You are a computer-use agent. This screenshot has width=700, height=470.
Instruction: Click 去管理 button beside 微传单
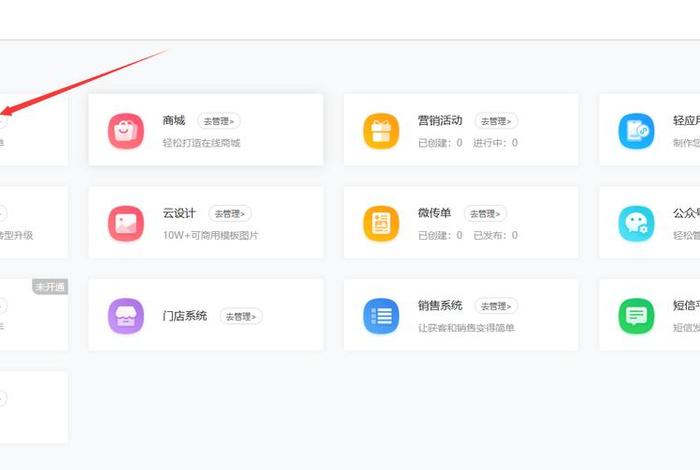[485, 214]
